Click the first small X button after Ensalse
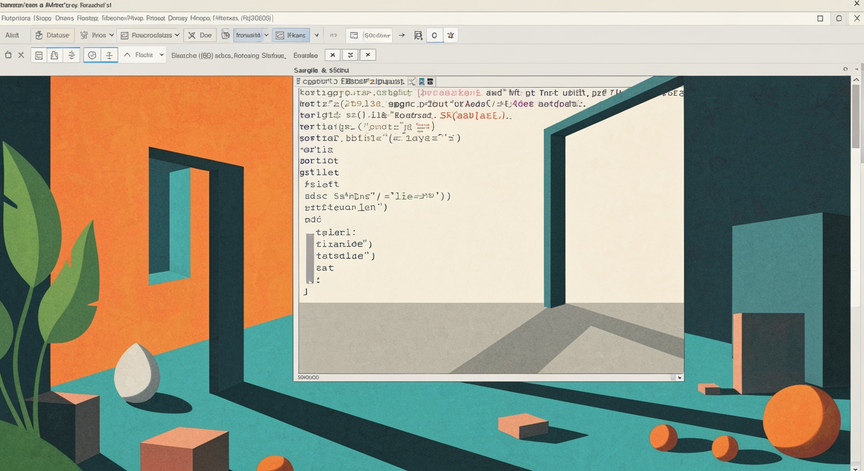This screenshot has height=471, width=864. point(332,55)
